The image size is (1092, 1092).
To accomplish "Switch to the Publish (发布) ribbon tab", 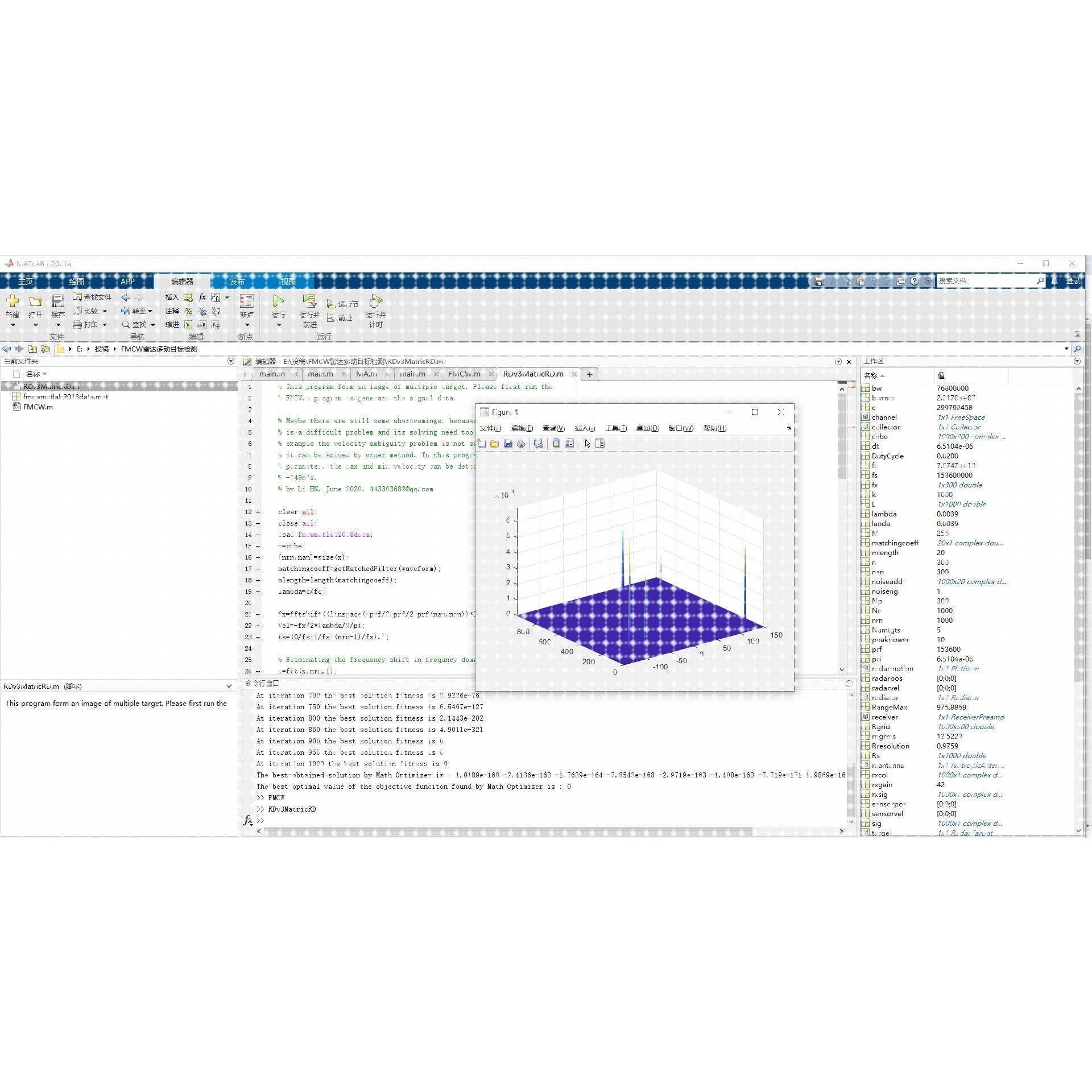I will tap(237, 282).
